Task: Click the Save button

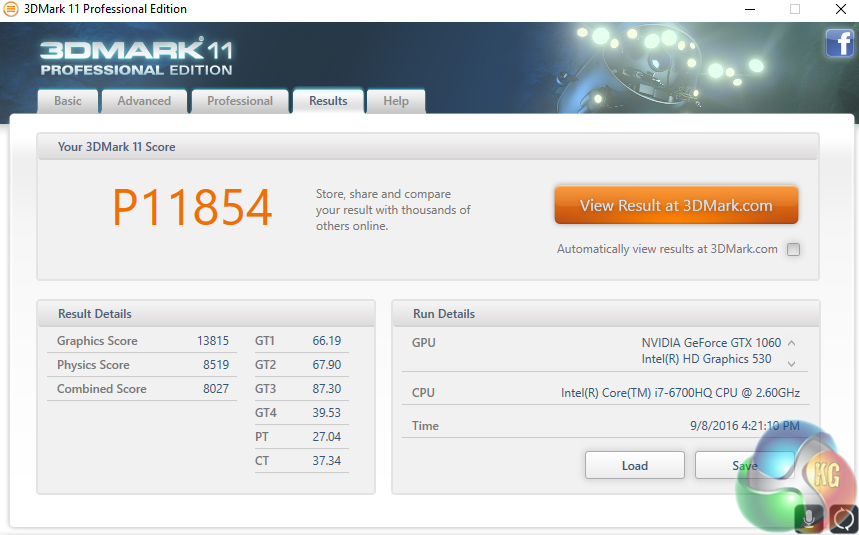Action: [745, 465]
